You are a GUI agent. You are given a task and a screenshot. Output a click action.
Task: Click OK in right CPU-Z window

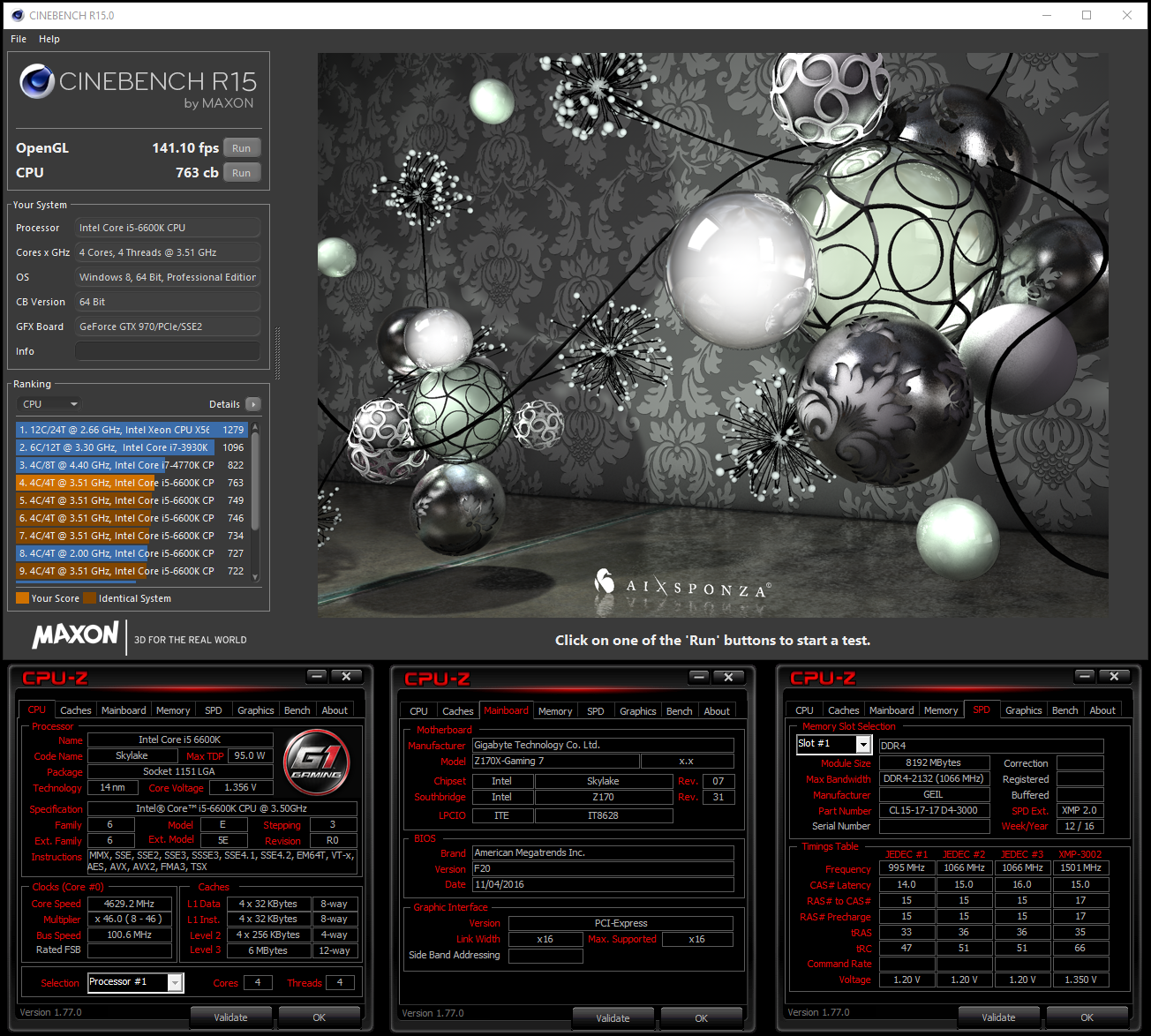1087,1017
